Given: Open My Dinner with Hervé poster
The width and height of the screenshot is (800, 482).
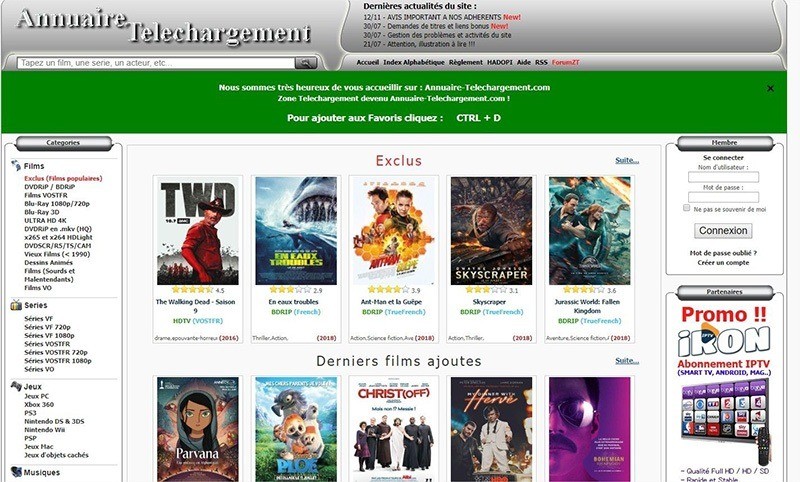Looking at the screenshot, I should [491, 429].
